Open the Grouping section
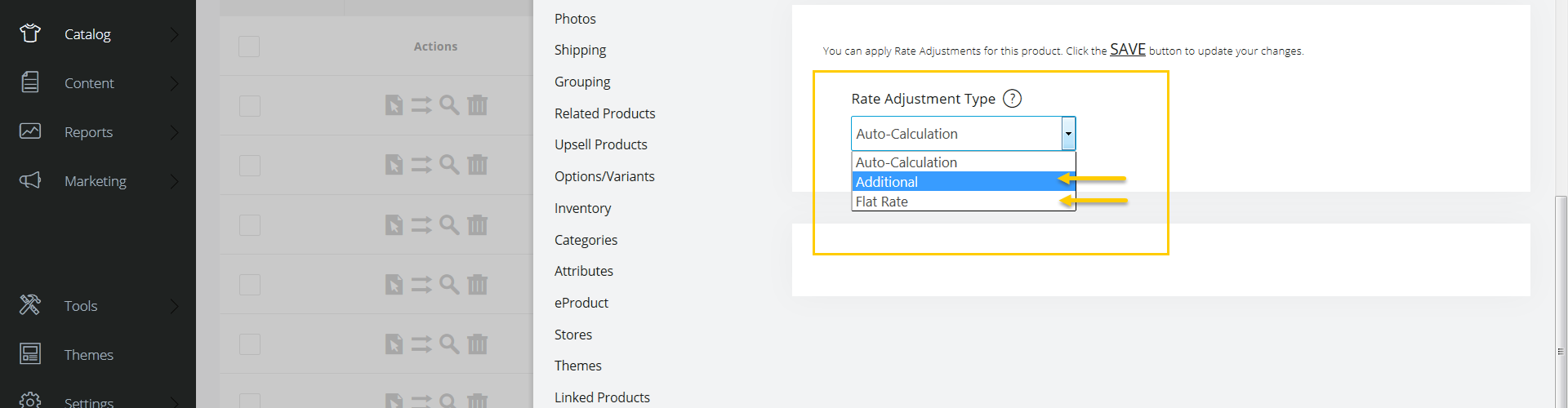1568x408 pixels. point(582,82)
